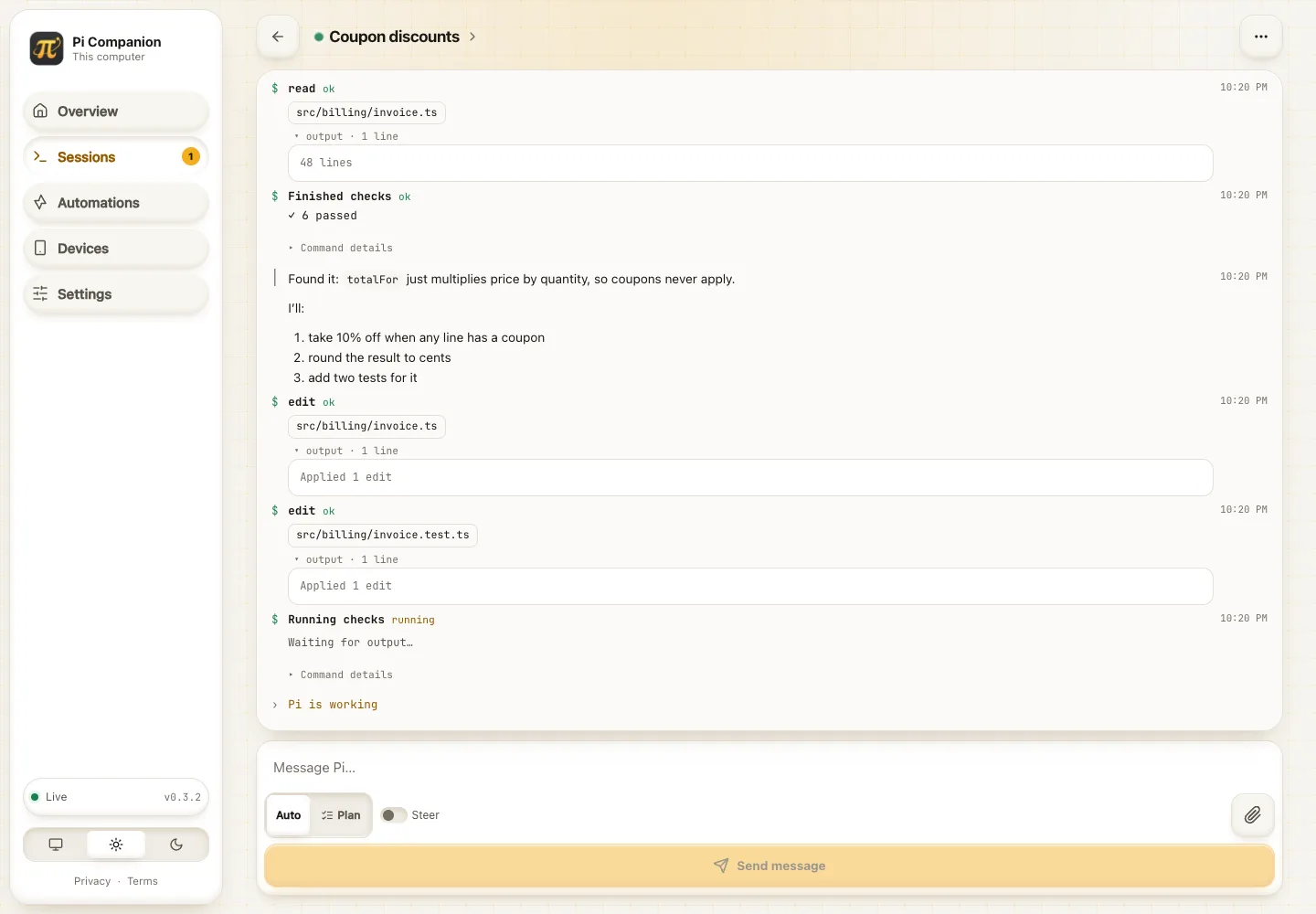Expand Command details under Running checks

coord(341,675)
